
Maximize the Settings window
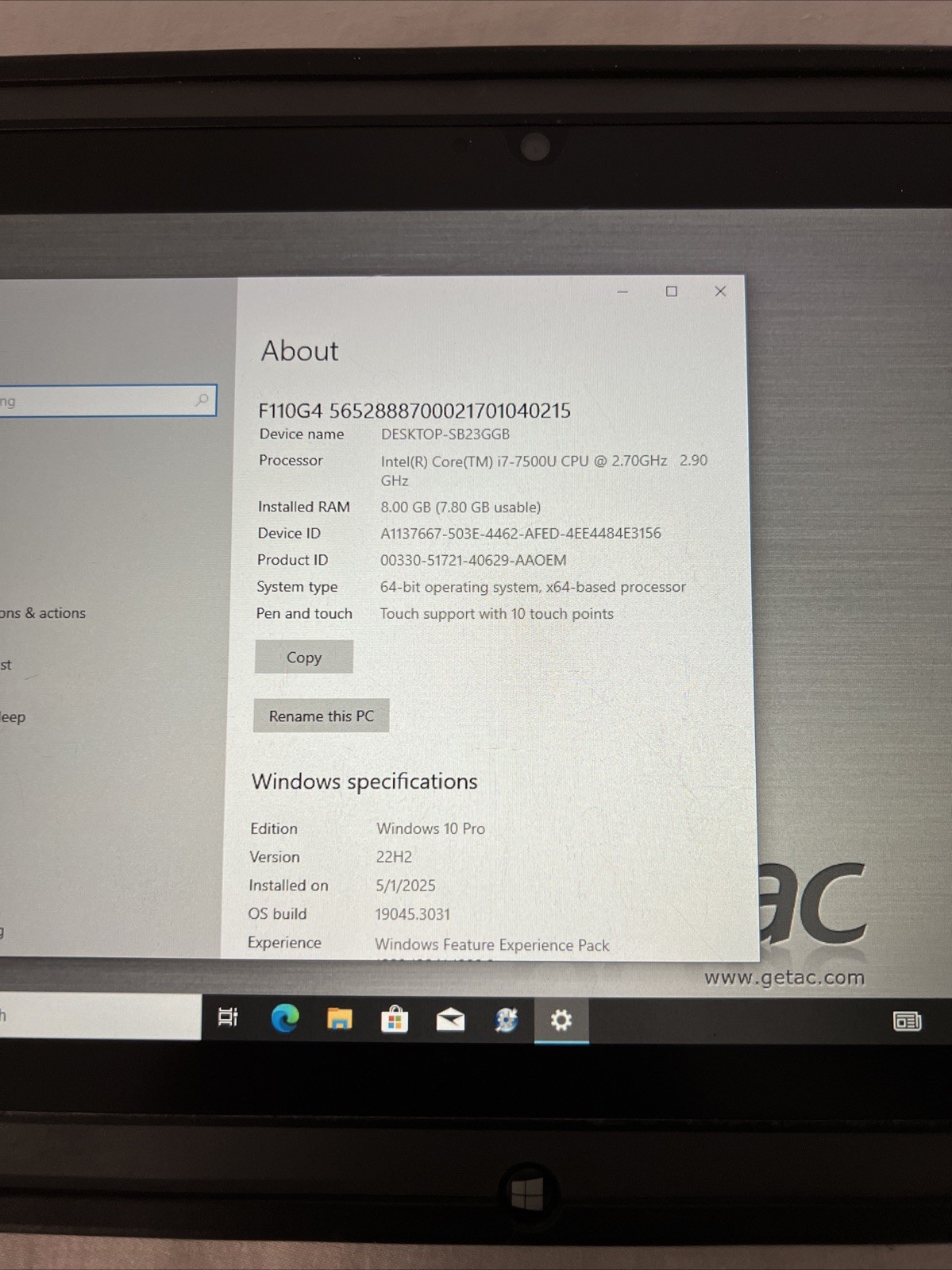[672, 291]
